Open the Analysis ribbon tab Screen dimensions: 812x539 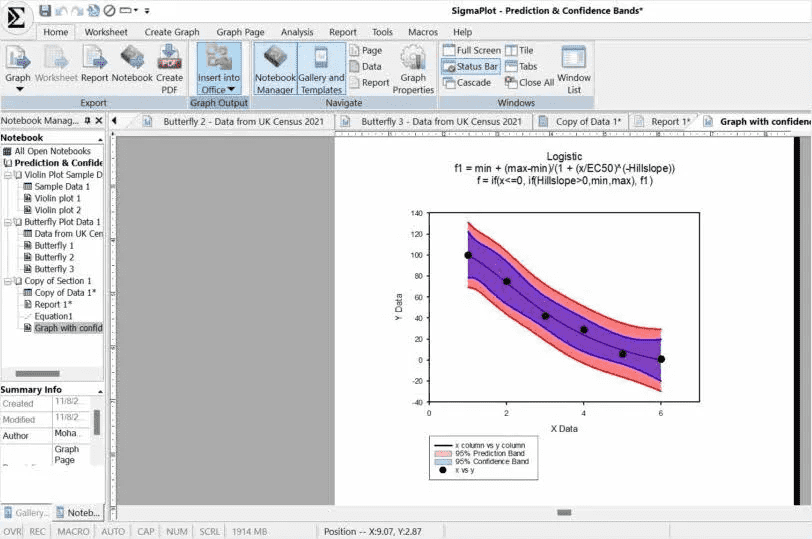(297, 32)
